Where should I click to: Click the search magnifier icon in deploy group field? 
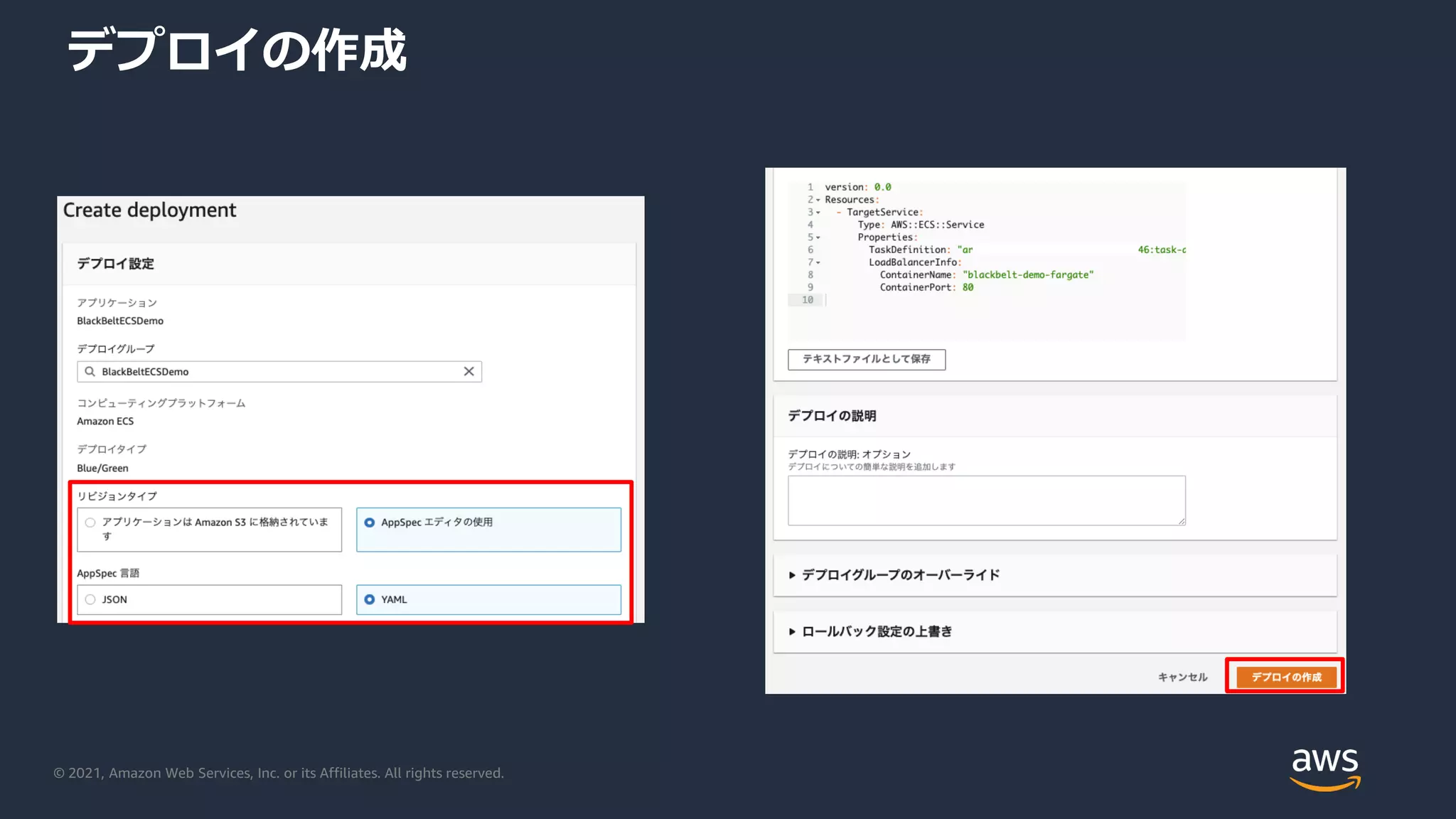[x=90, y=371]
